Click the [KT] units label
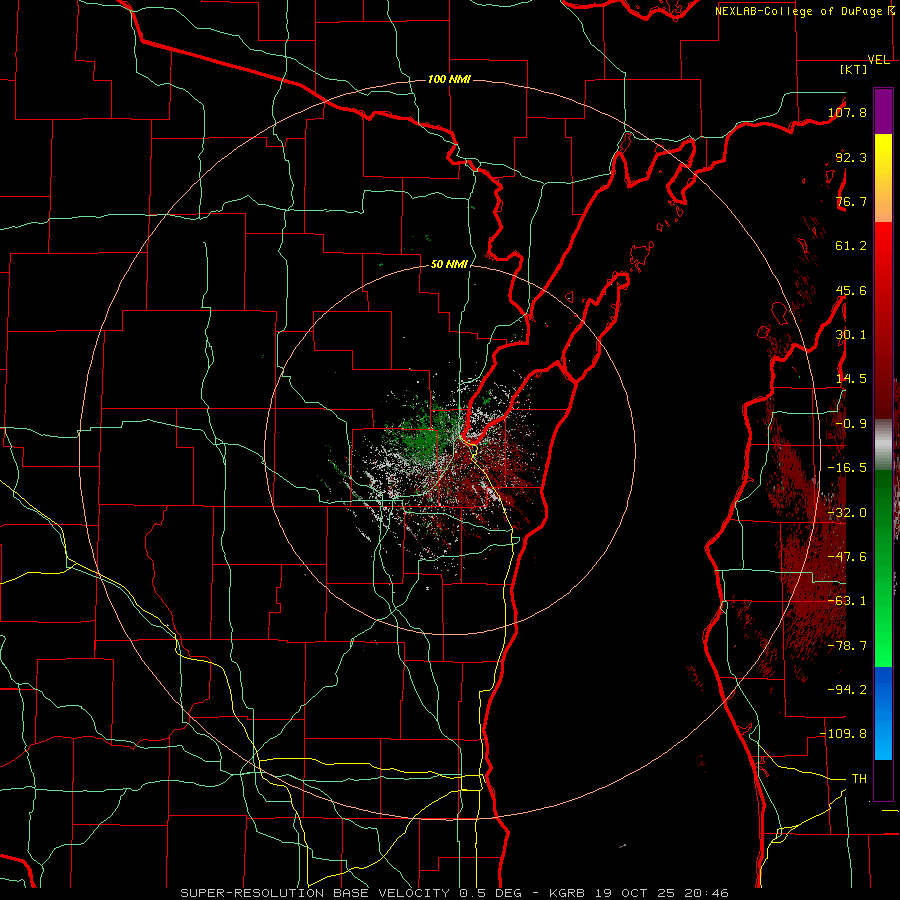Image resolution: width=900 pixels, height=900 pixels. (854, 69)
